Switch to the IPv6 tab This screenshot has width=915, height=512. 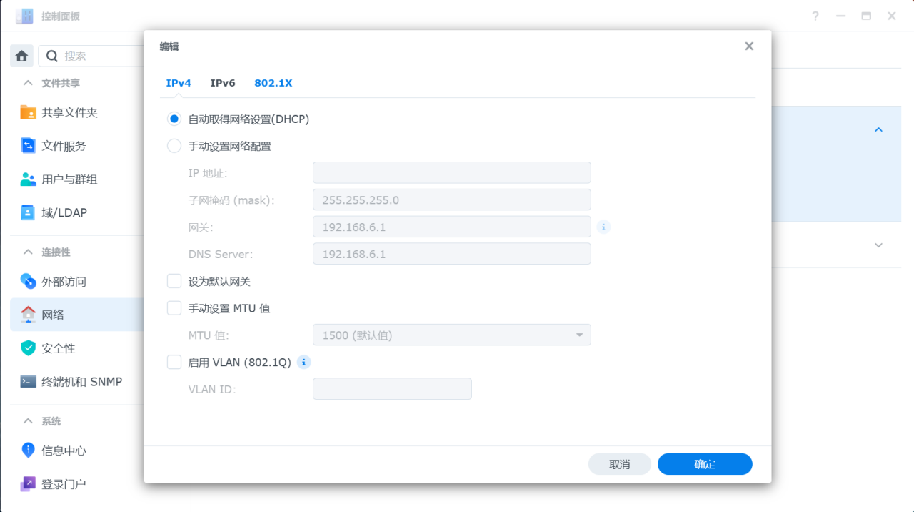pyautogui.click(x=222, y=83)
